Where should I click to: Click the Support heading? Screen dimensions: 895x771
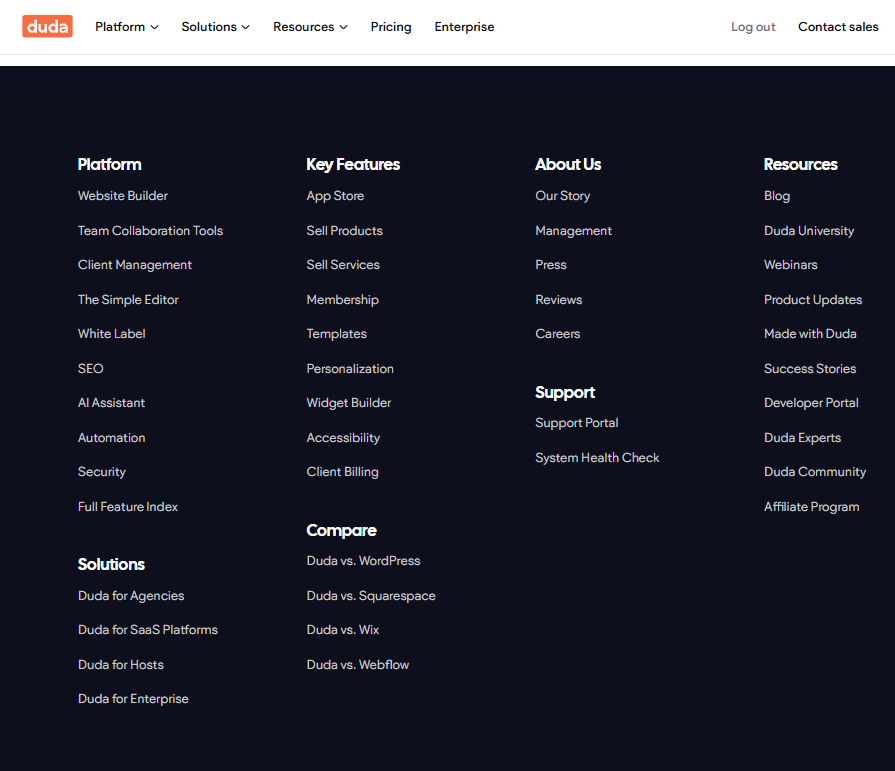[565, 393]
